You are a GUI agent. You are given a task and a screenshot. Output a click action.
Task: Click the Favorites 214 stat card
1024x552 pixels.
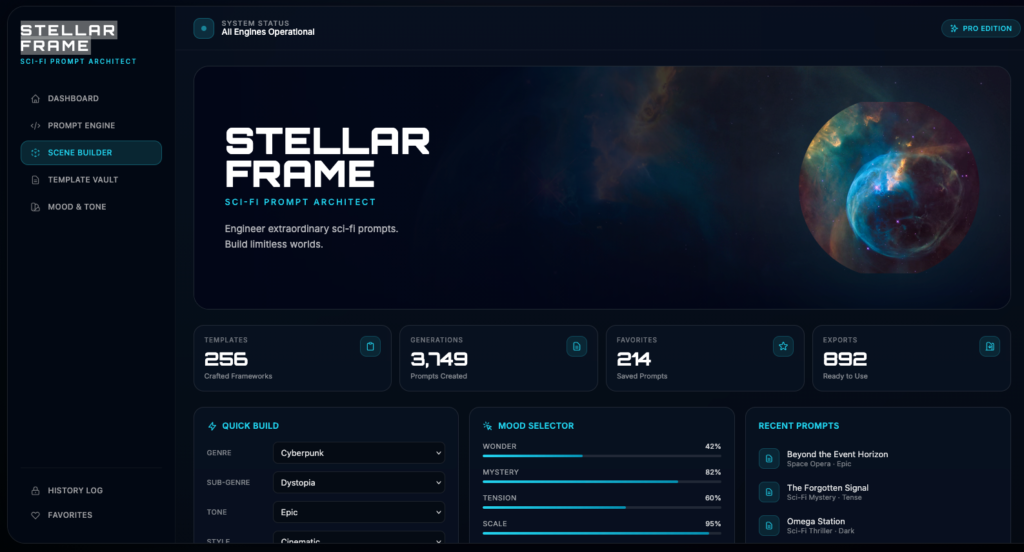[705, 359]
